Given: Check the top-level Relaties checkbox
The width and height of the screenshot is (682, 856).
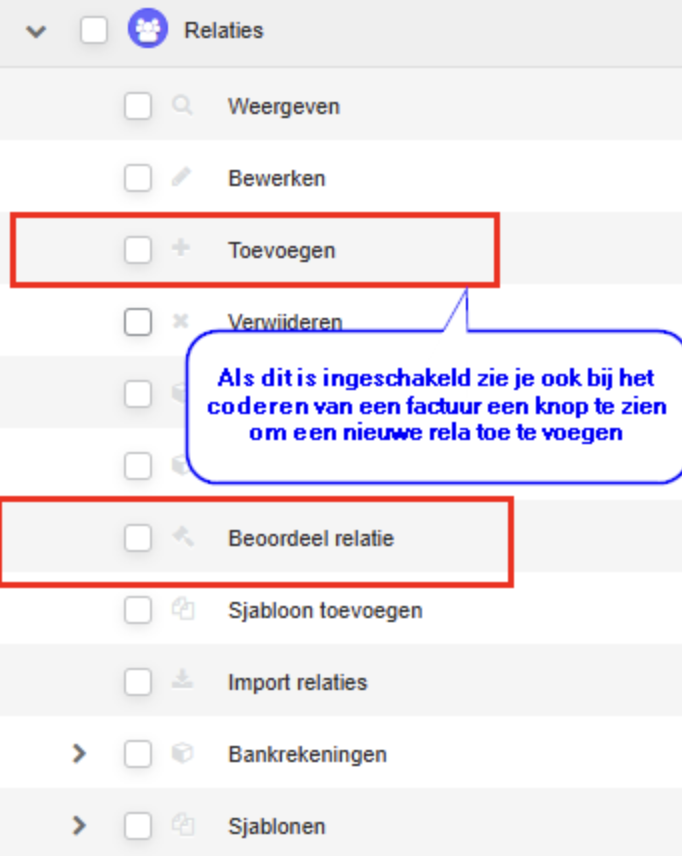Looking at the screenshot, I should (94, 31).
